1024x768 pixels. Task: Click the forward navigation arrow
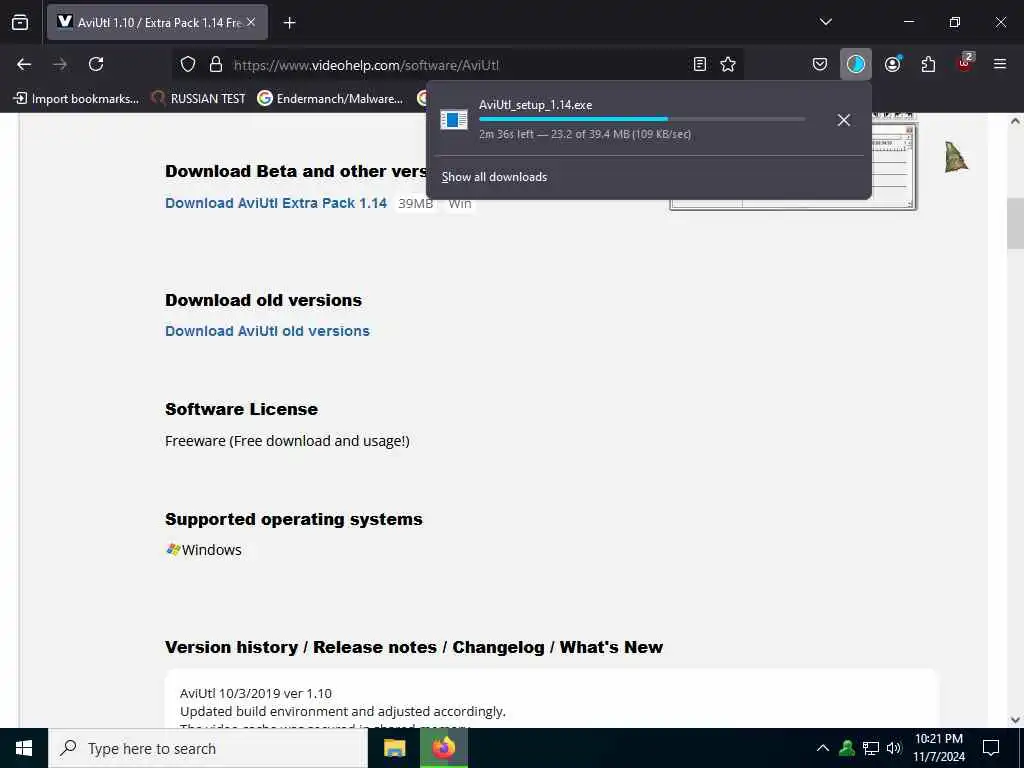[x=59, y=64]
